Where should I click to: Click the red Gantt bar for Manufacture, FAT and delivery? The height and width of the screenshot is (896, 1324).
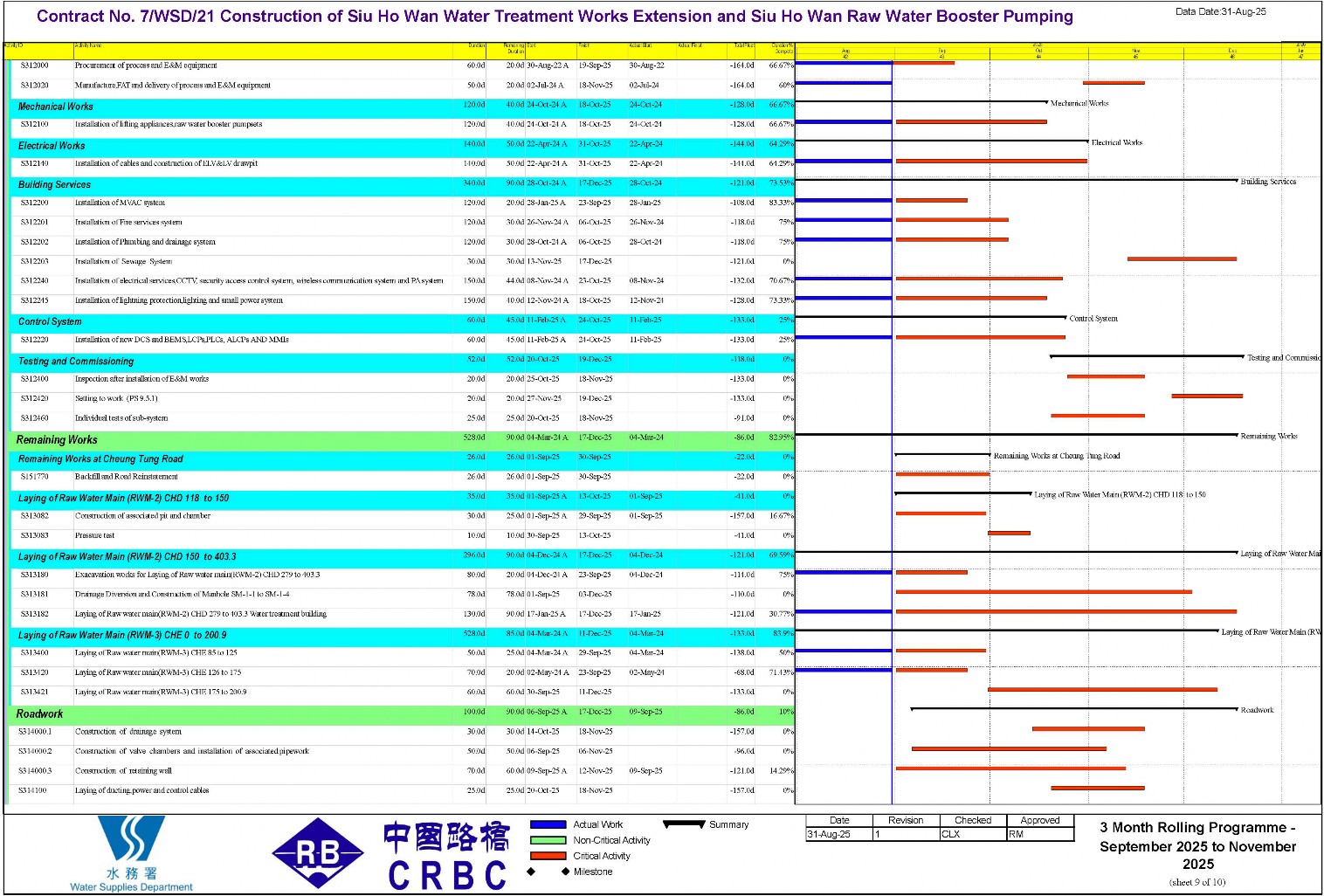(1114, 83)
